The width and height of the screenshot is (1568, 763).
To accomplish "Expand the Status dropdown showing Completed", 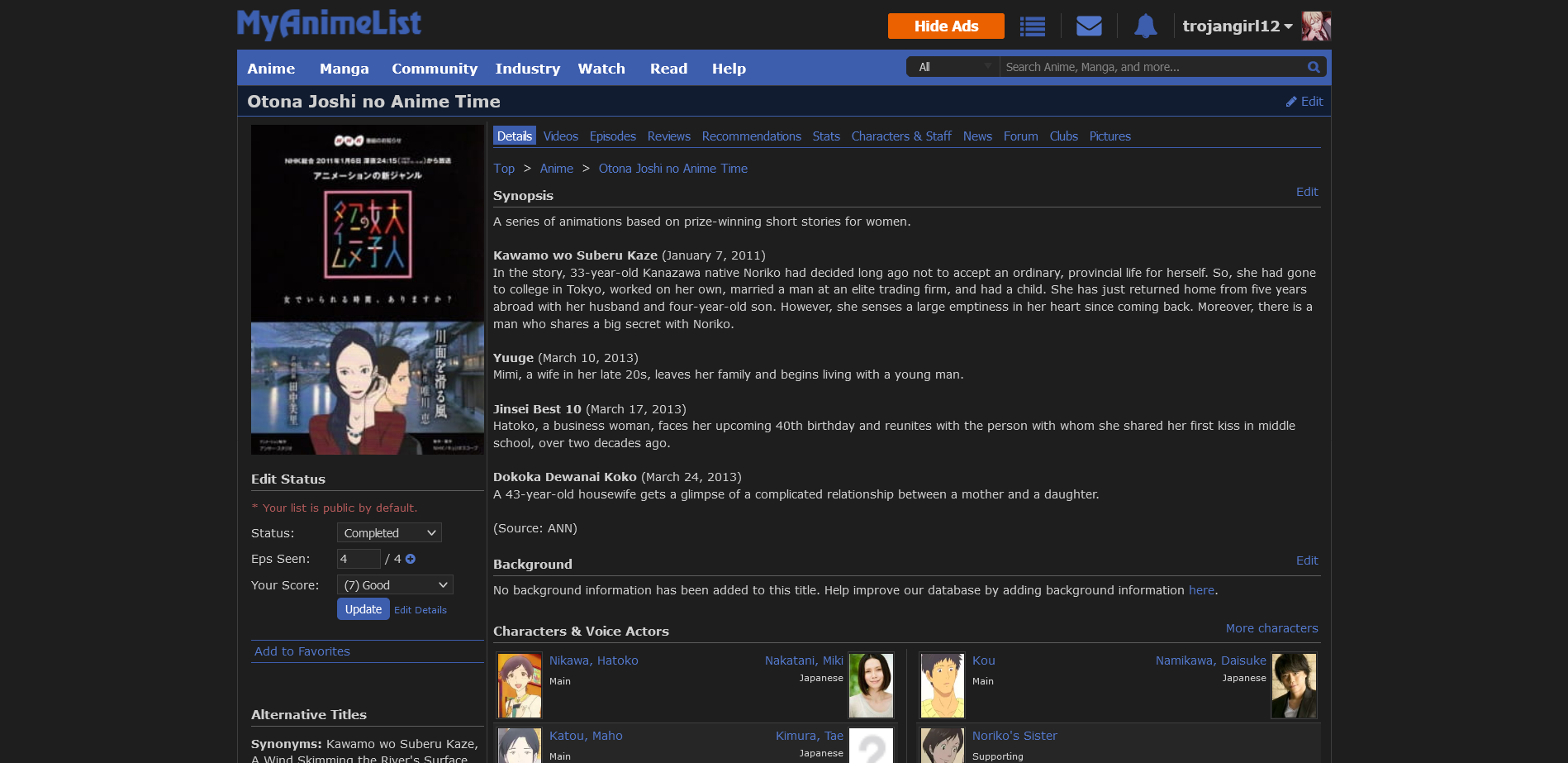I will tap(389, 533).
